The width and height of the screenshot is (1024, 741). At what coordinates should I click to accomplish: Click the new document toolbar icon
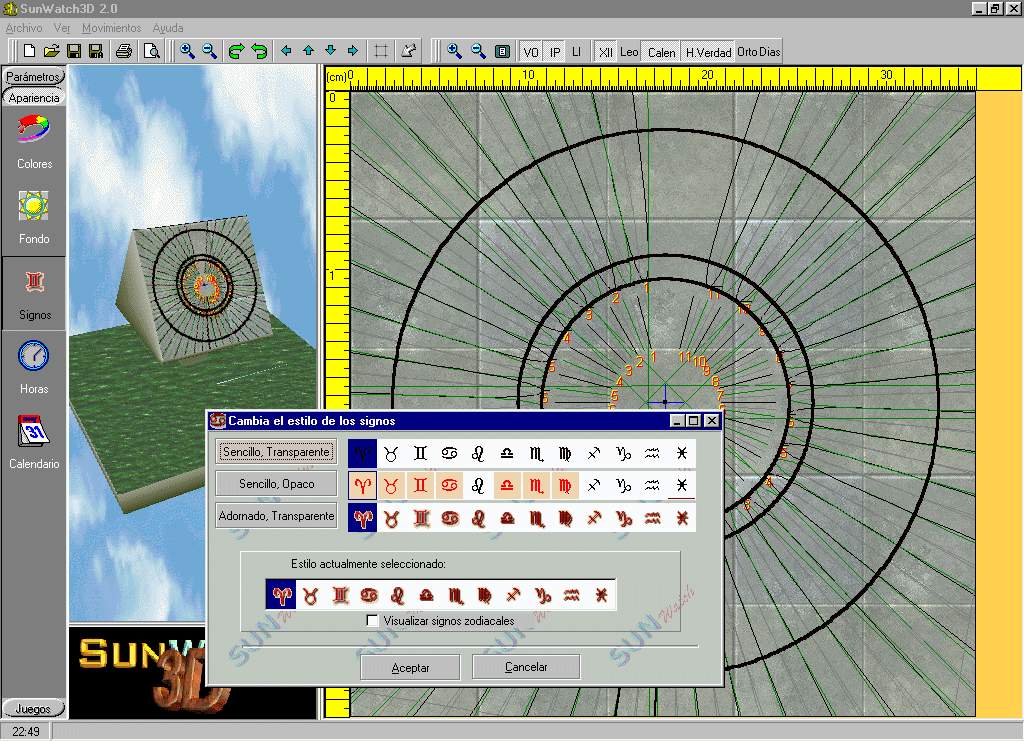tap(30, 51)
